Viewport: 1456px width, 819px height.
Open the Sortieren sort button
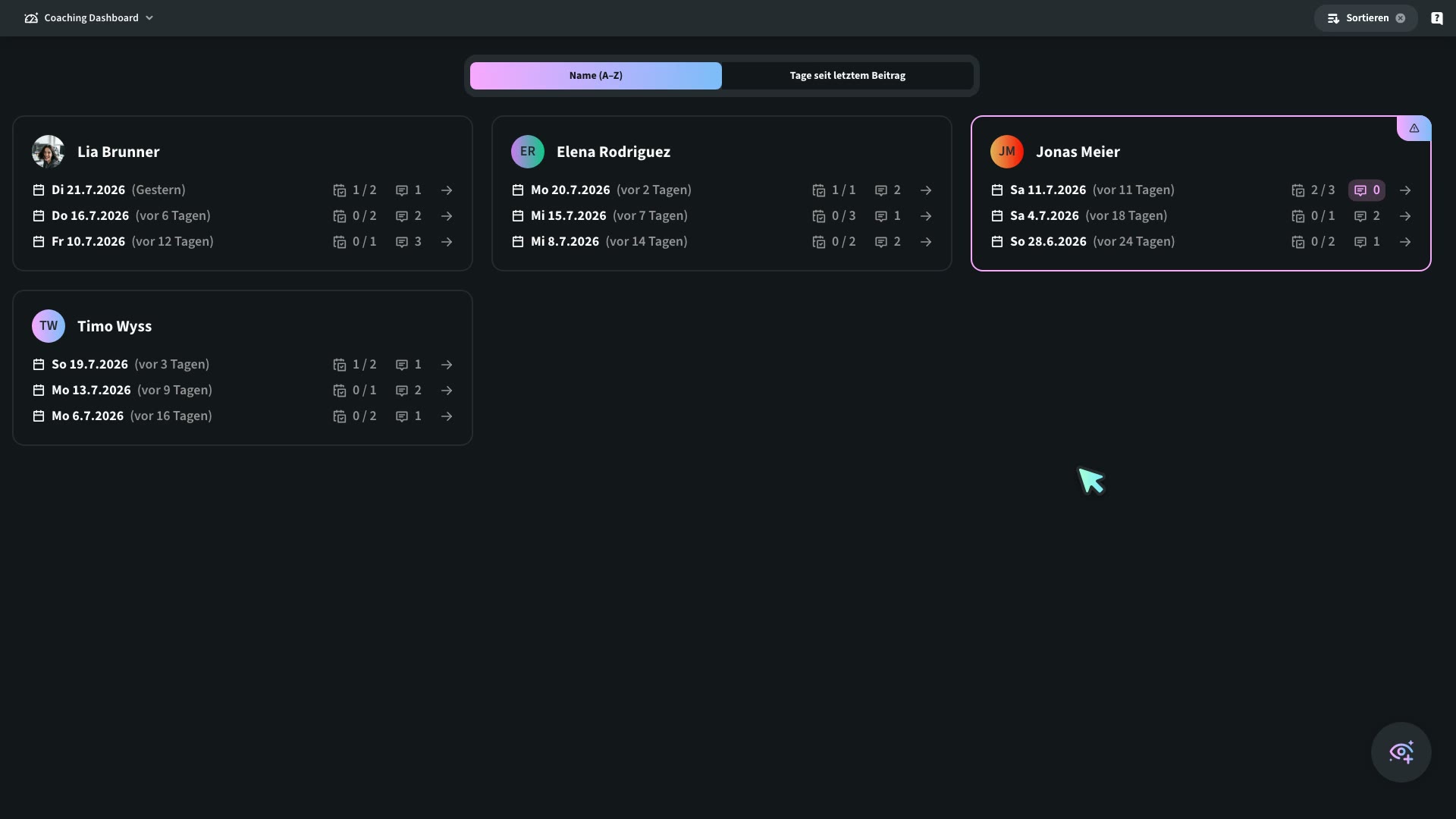tap(1366, 18)
